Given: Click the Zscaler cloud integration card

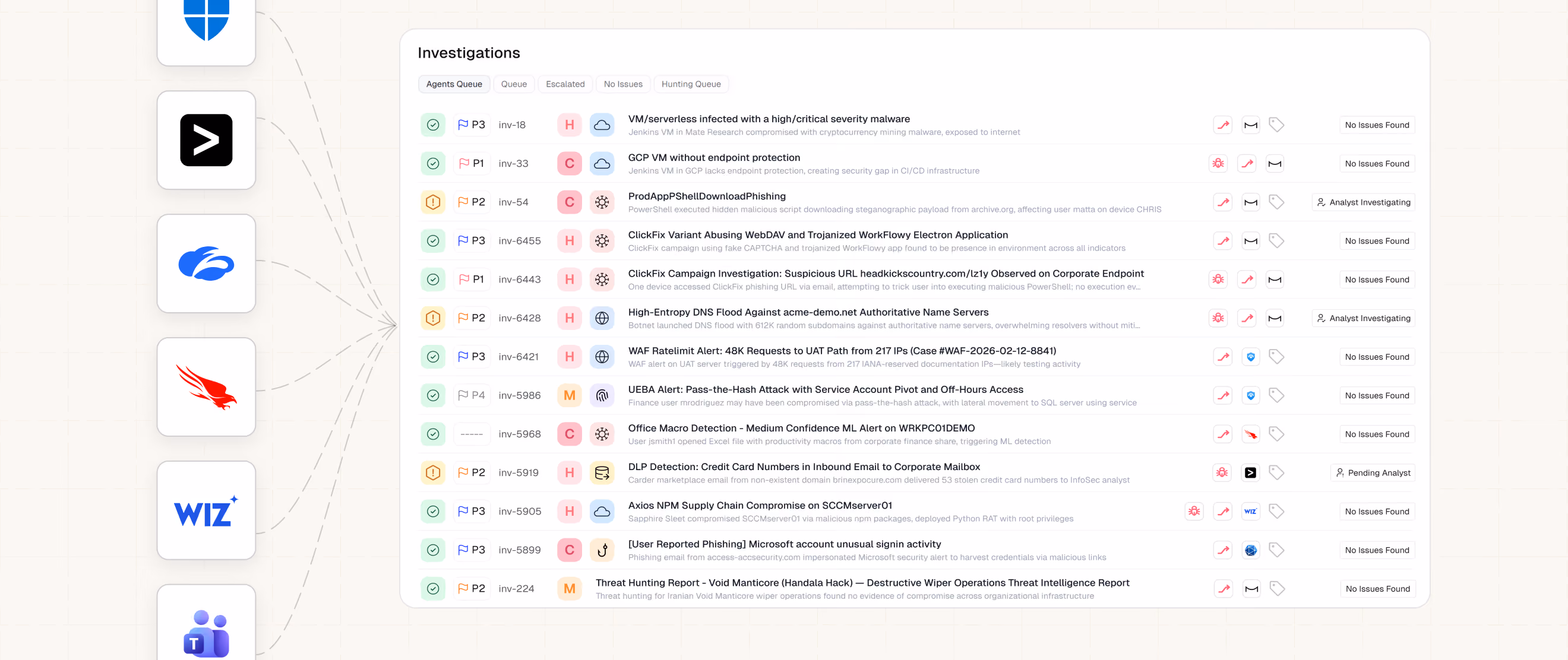Looking at the screenshot, I should [206, 263].
